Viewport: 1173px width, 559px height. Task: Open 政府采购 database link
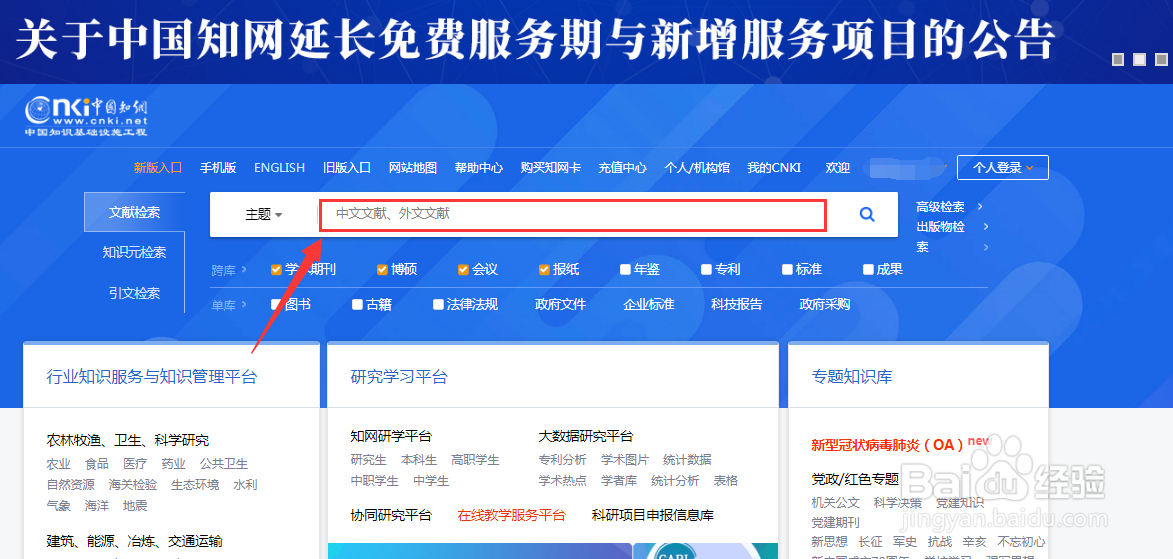pyautogui.click(x=824, y=305)
